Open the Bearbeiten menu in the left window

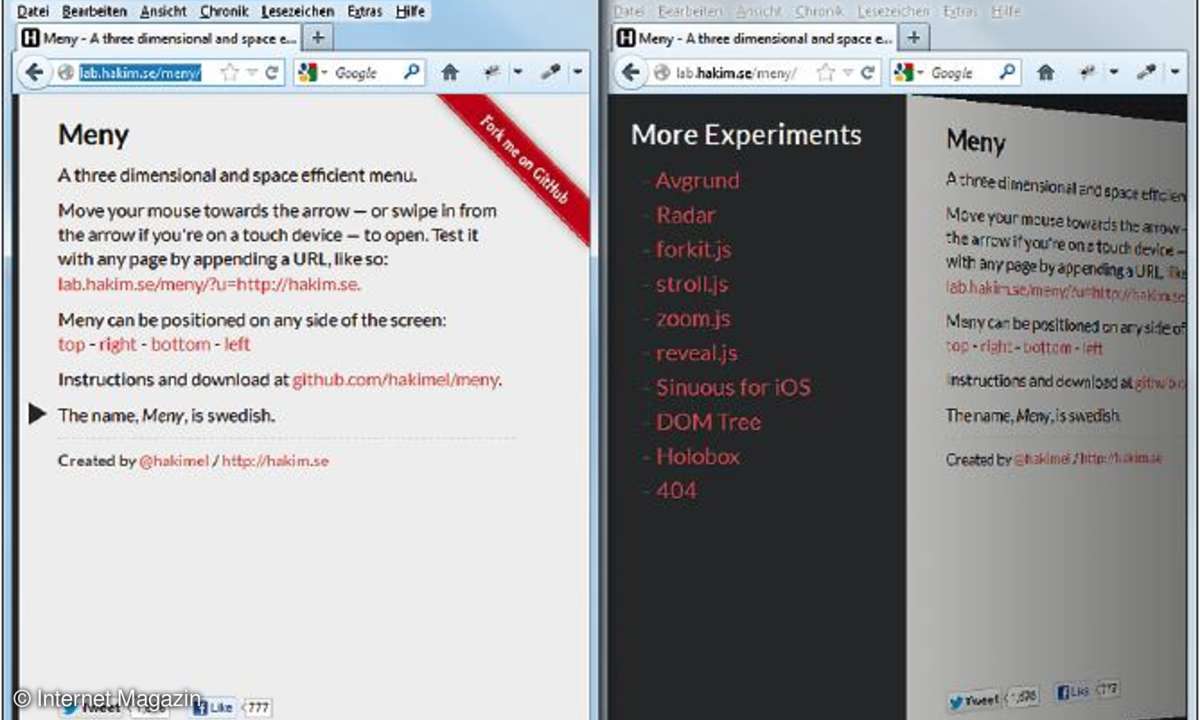click(x=94, y=11)
